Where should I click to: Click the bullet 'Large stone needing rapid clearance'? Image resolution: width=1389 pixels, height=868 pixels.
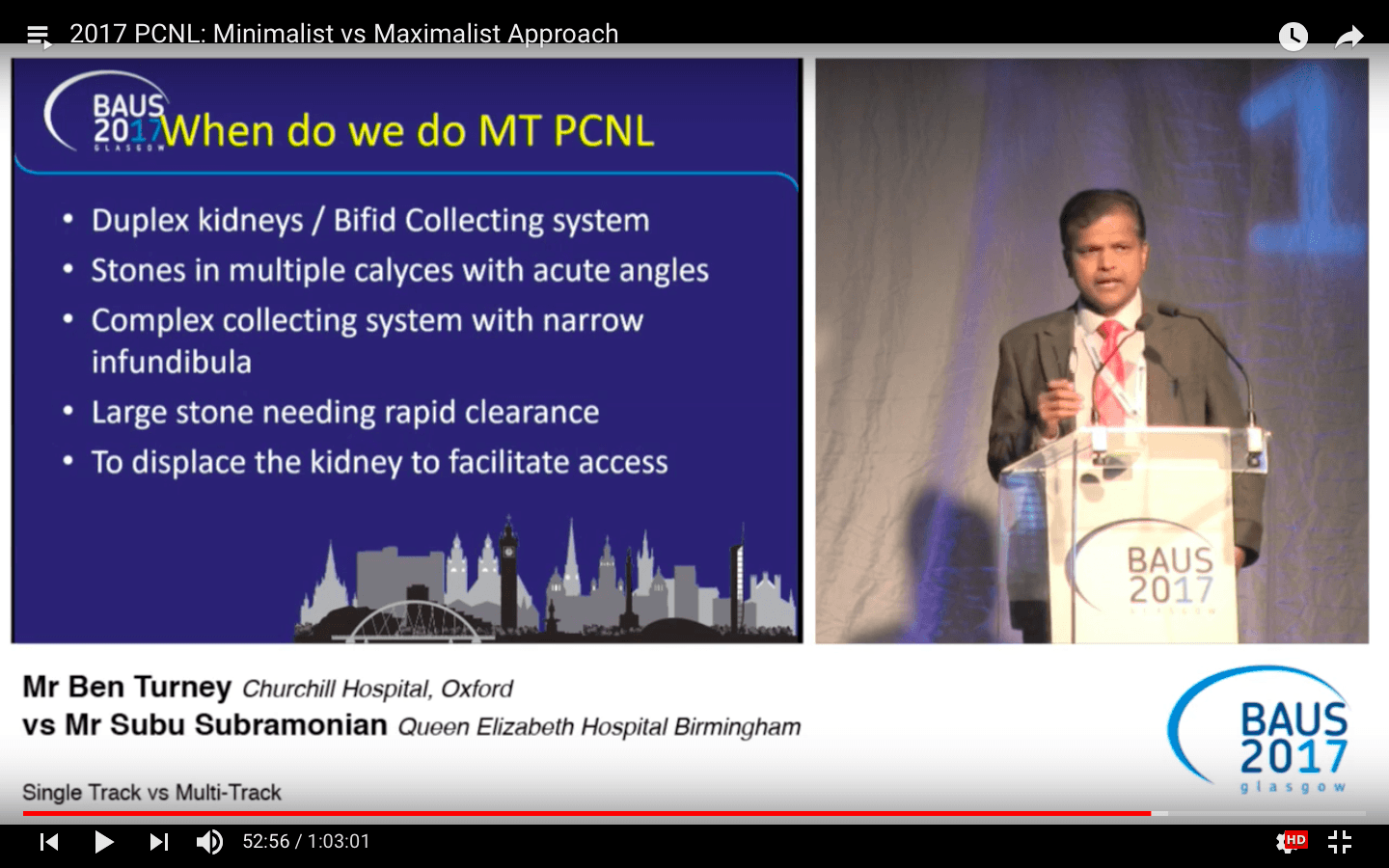(x=345, y=413)
